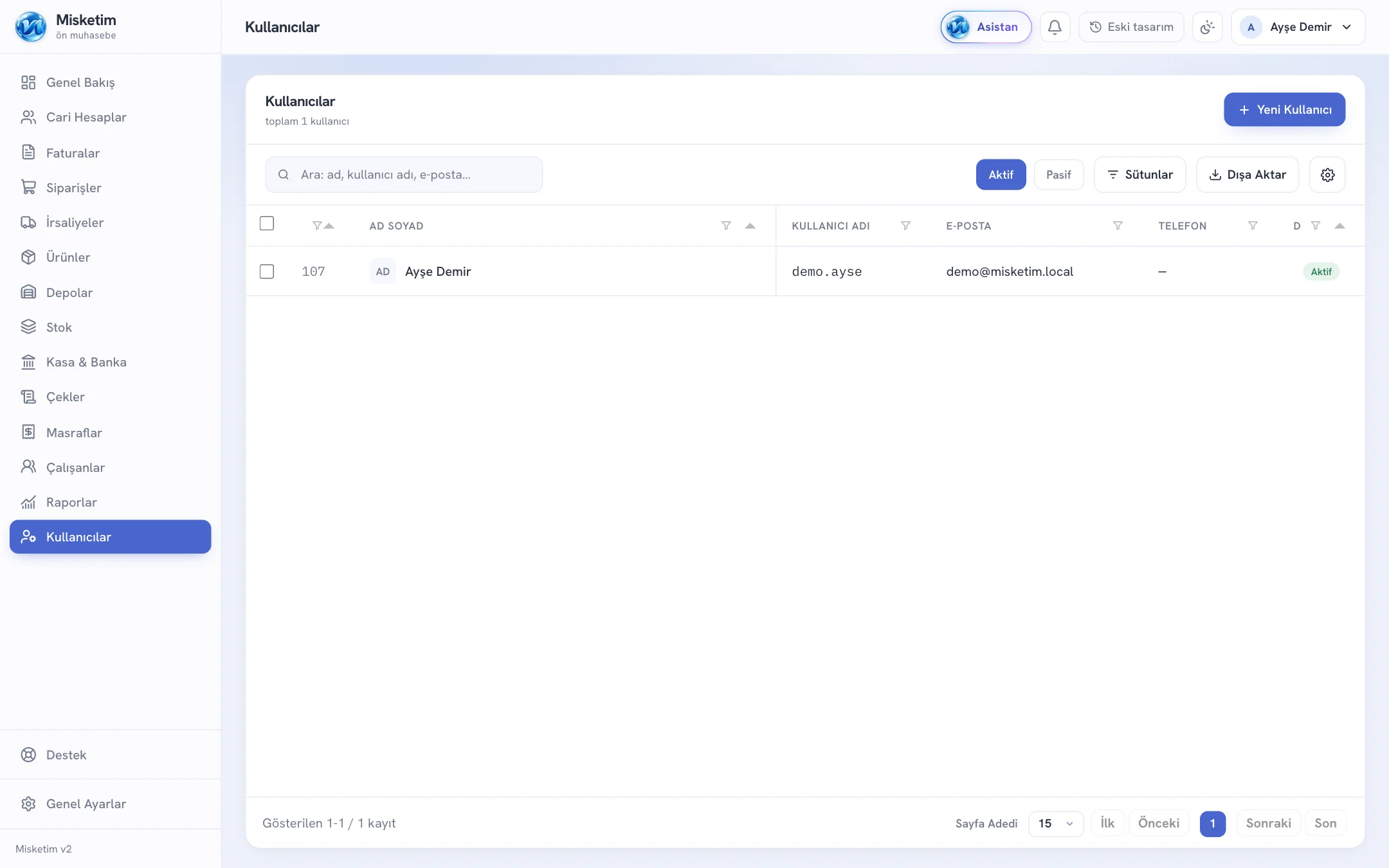Screen dimensions: 1389x868
Task: Filter the KULLANICI ADI column
Action: (905, 226)
